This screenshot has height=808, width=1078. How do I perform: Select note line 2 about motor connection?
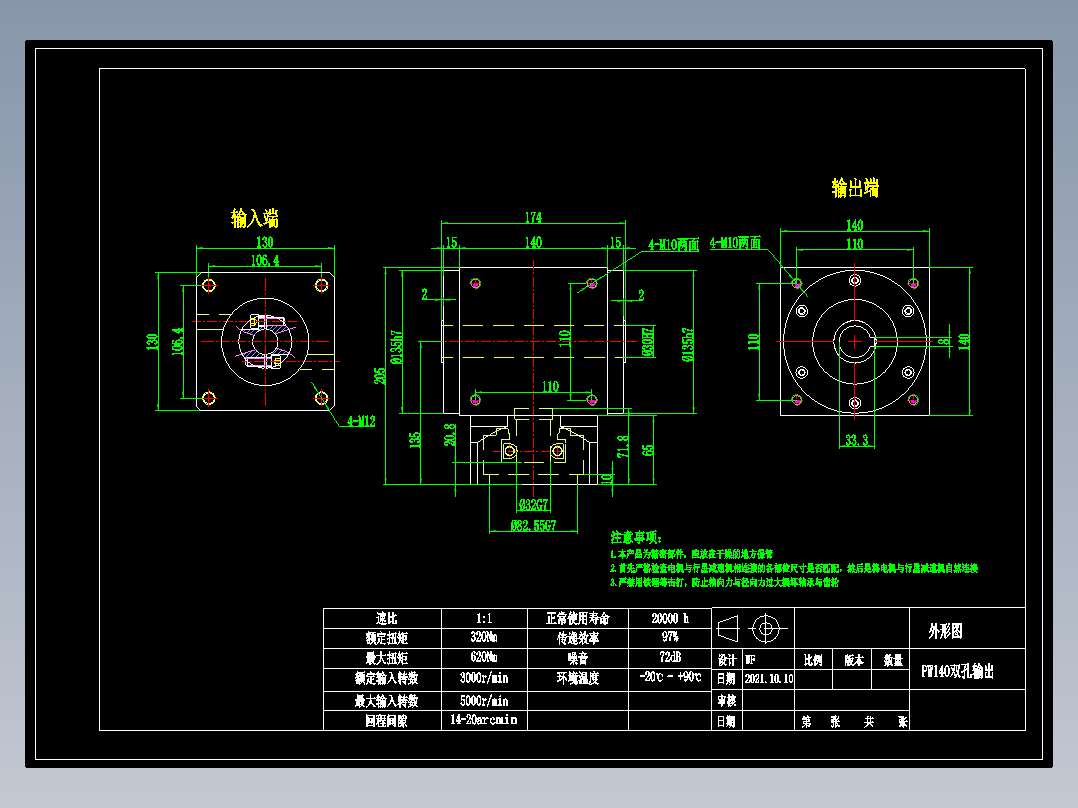point(794,568)
